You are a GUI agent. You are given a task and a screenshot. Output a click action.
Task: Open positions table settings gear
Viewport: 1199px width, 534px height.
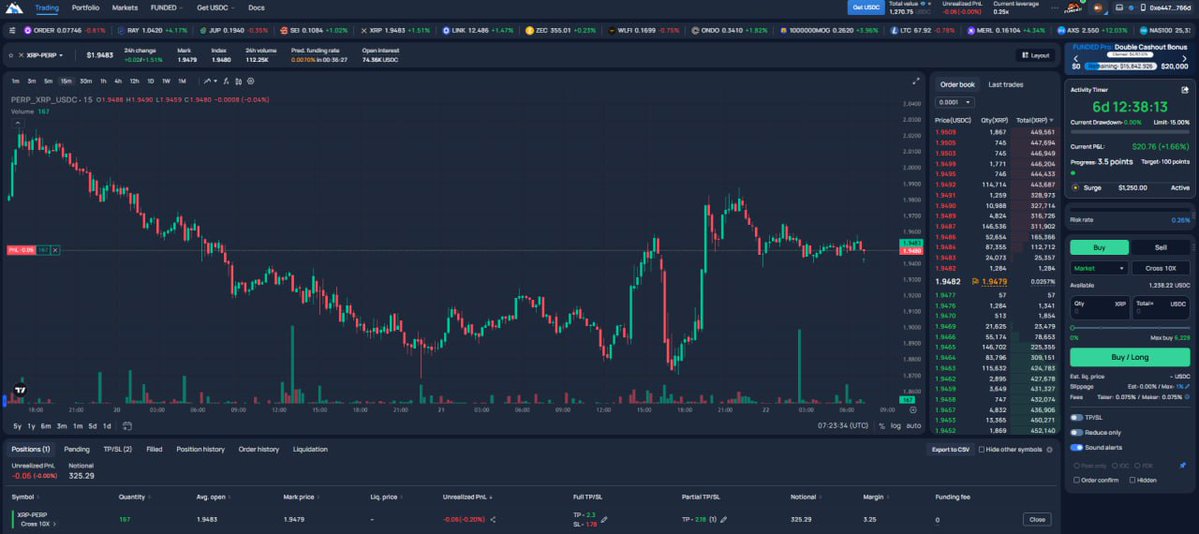pyautogui.click(x=1049, y=450)
